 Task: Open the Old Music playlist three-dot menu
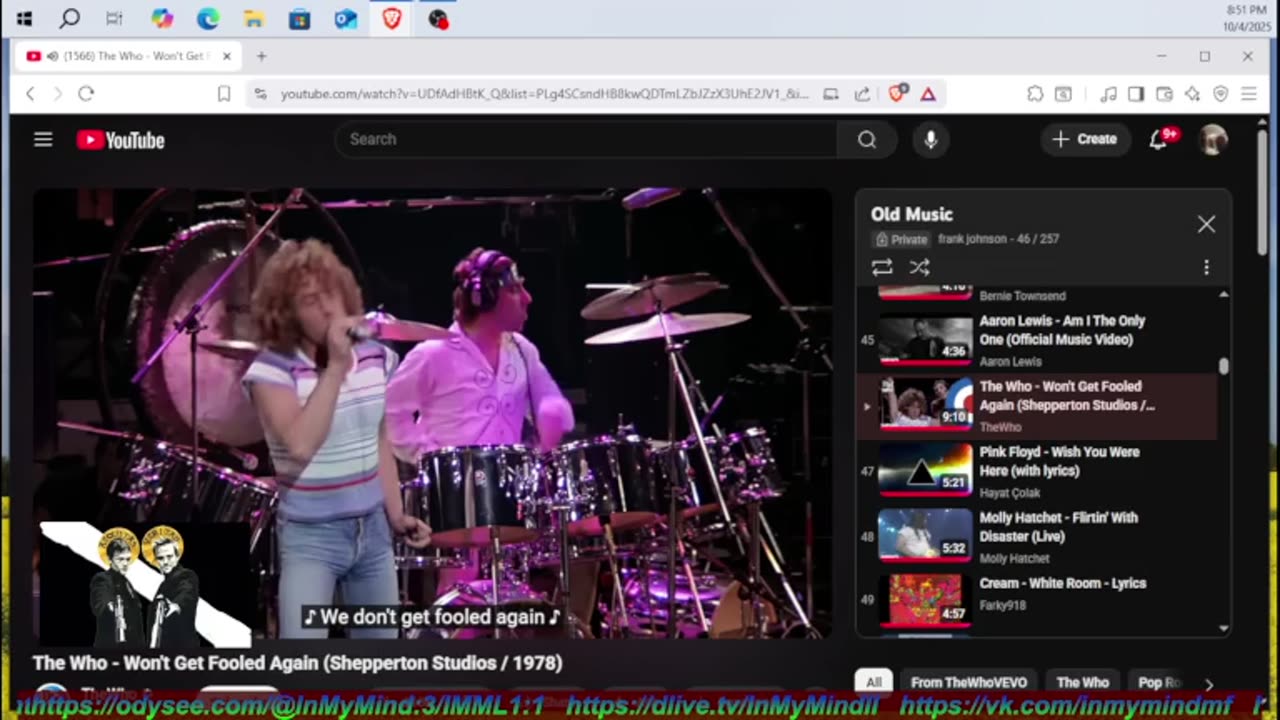pos(1206,267)
